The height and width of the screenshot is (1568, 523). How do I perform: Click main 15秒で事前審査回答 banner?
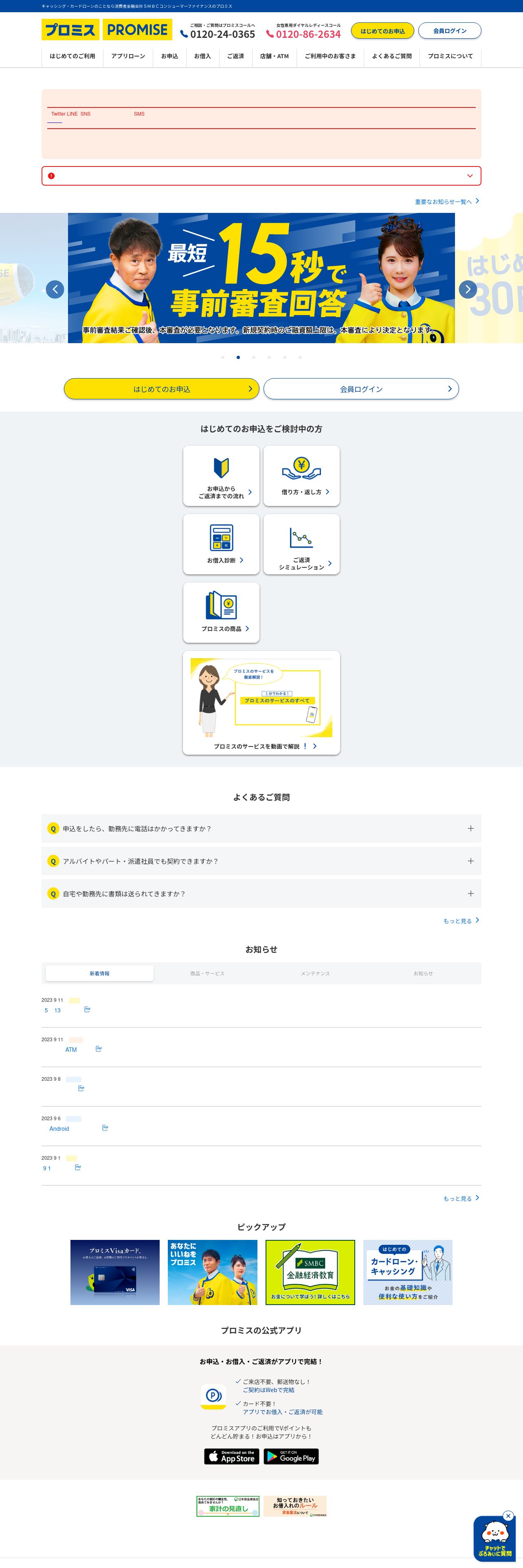pyautogui.click(x=261, y=278)
